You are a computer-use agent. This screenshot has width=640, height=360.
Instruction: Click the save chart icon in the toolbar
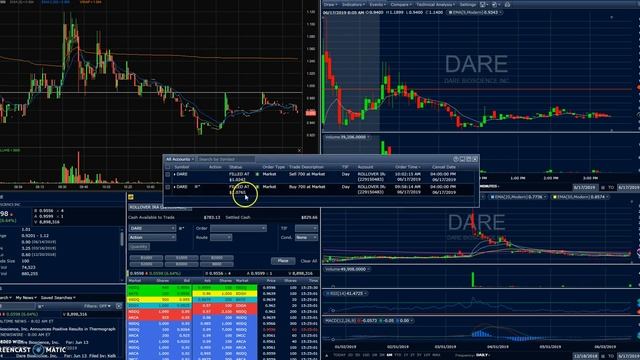pos(483,4)
